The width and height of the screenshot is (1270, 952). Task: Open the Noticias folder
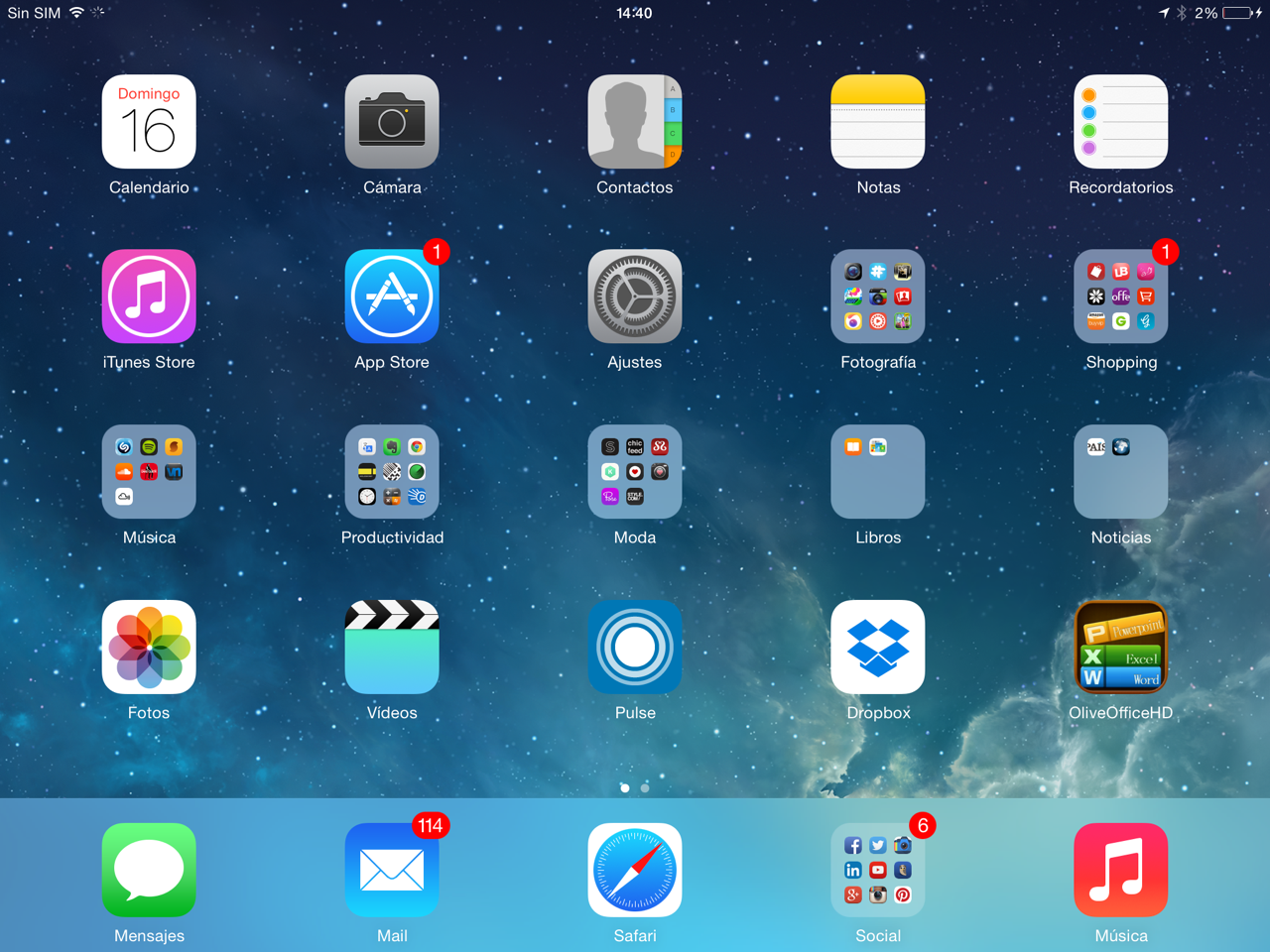1121,472
